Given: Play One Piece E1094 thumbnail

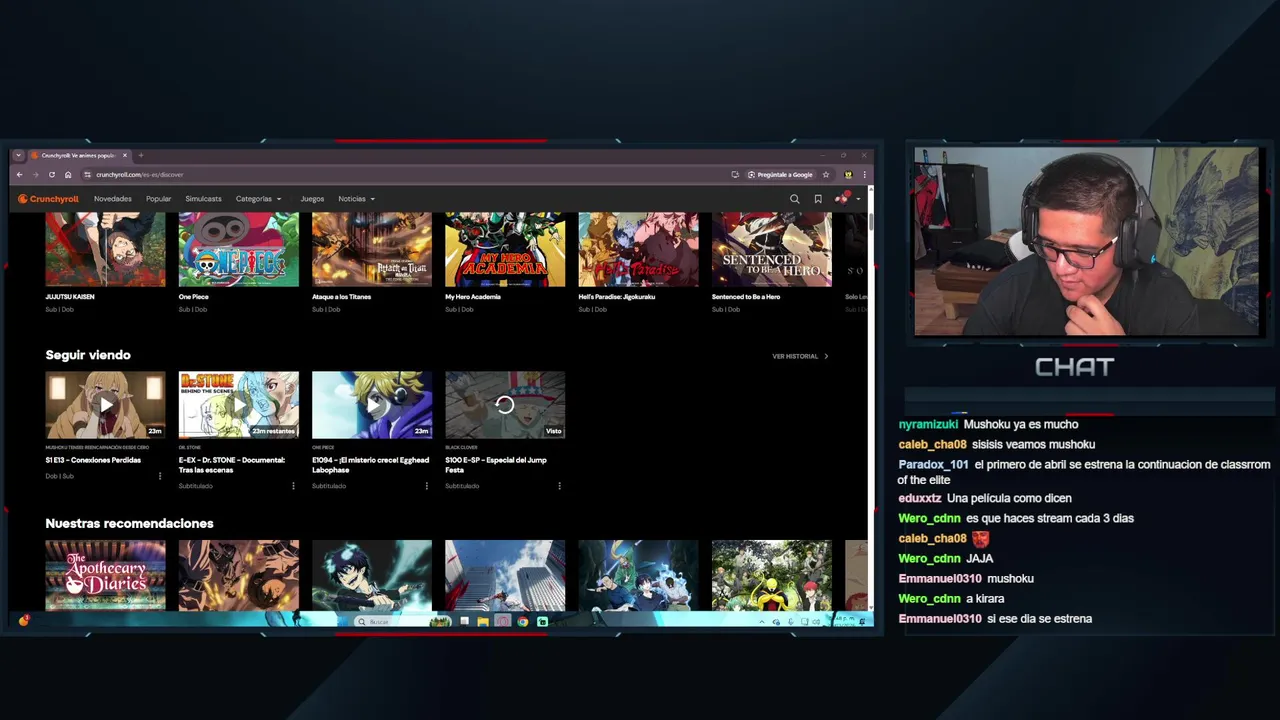Looking at the screenshot, I should click(371, 405).
